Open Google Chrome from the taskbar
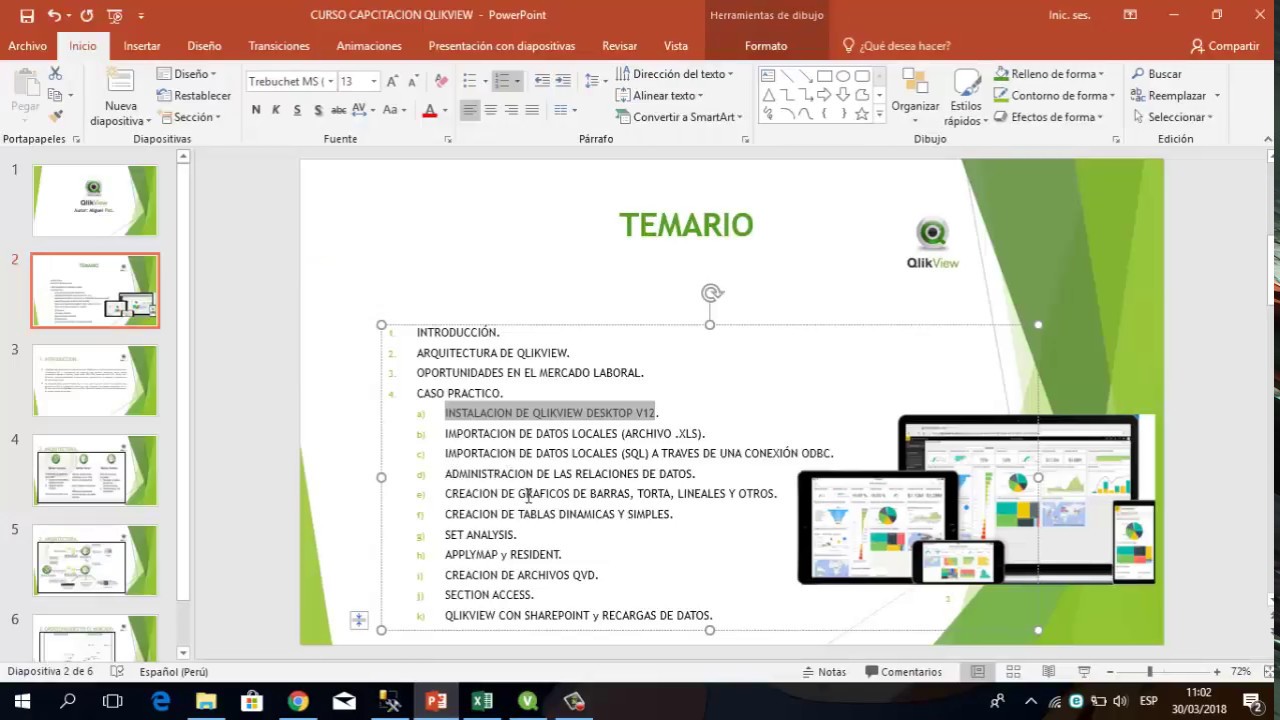Screen dimensions: 1280x720 (x=298, y=702)
